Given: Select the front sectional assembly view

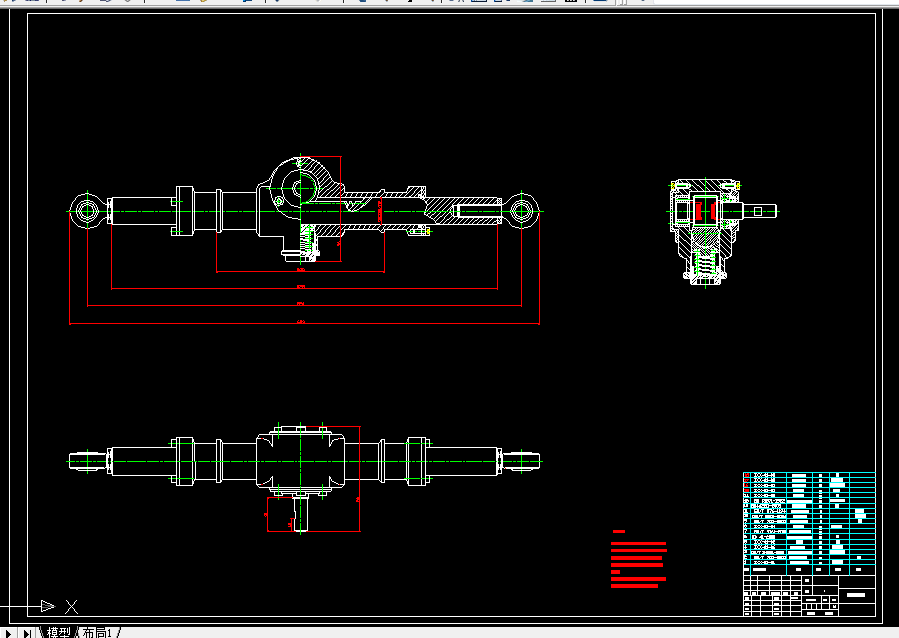Looking at the screenshot, I should 304,240.
